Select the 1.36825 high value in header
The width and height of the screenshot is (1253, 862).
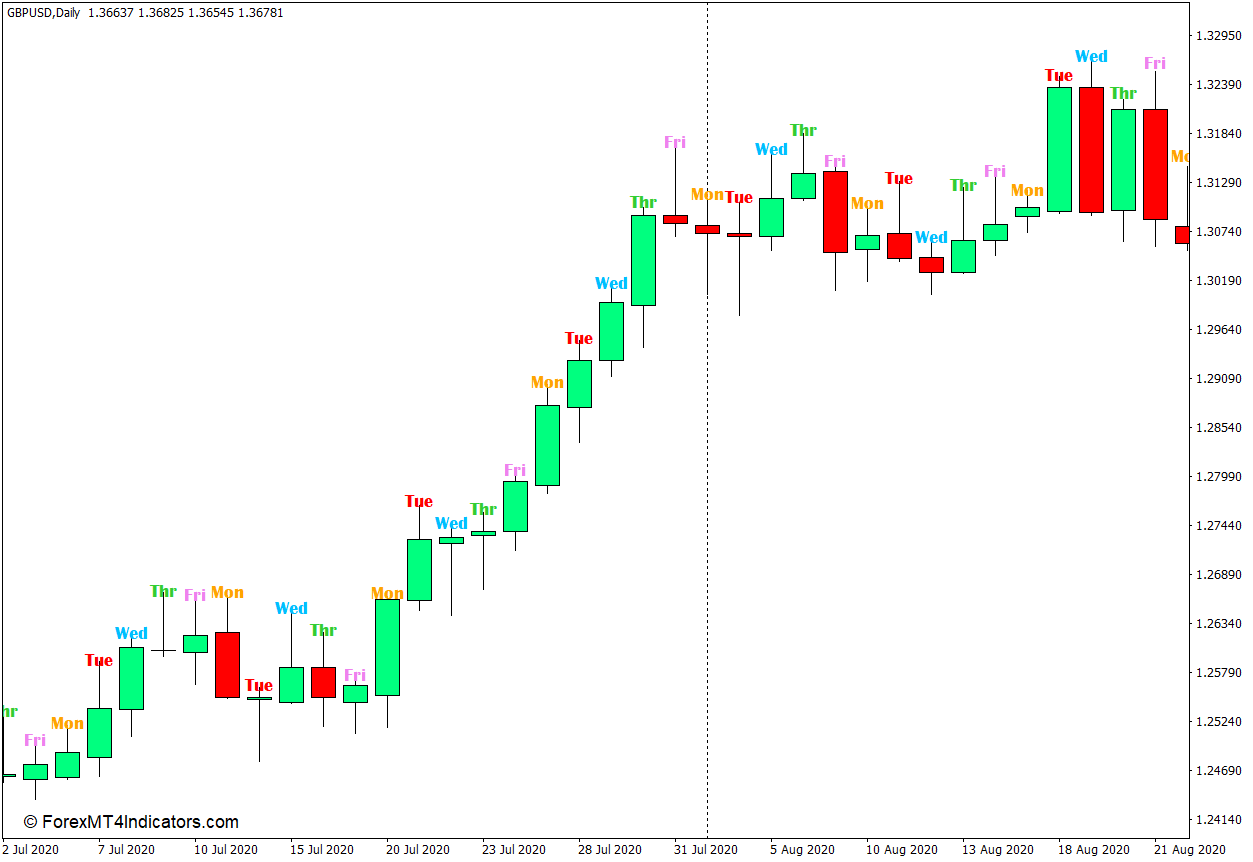coord(160,13)
